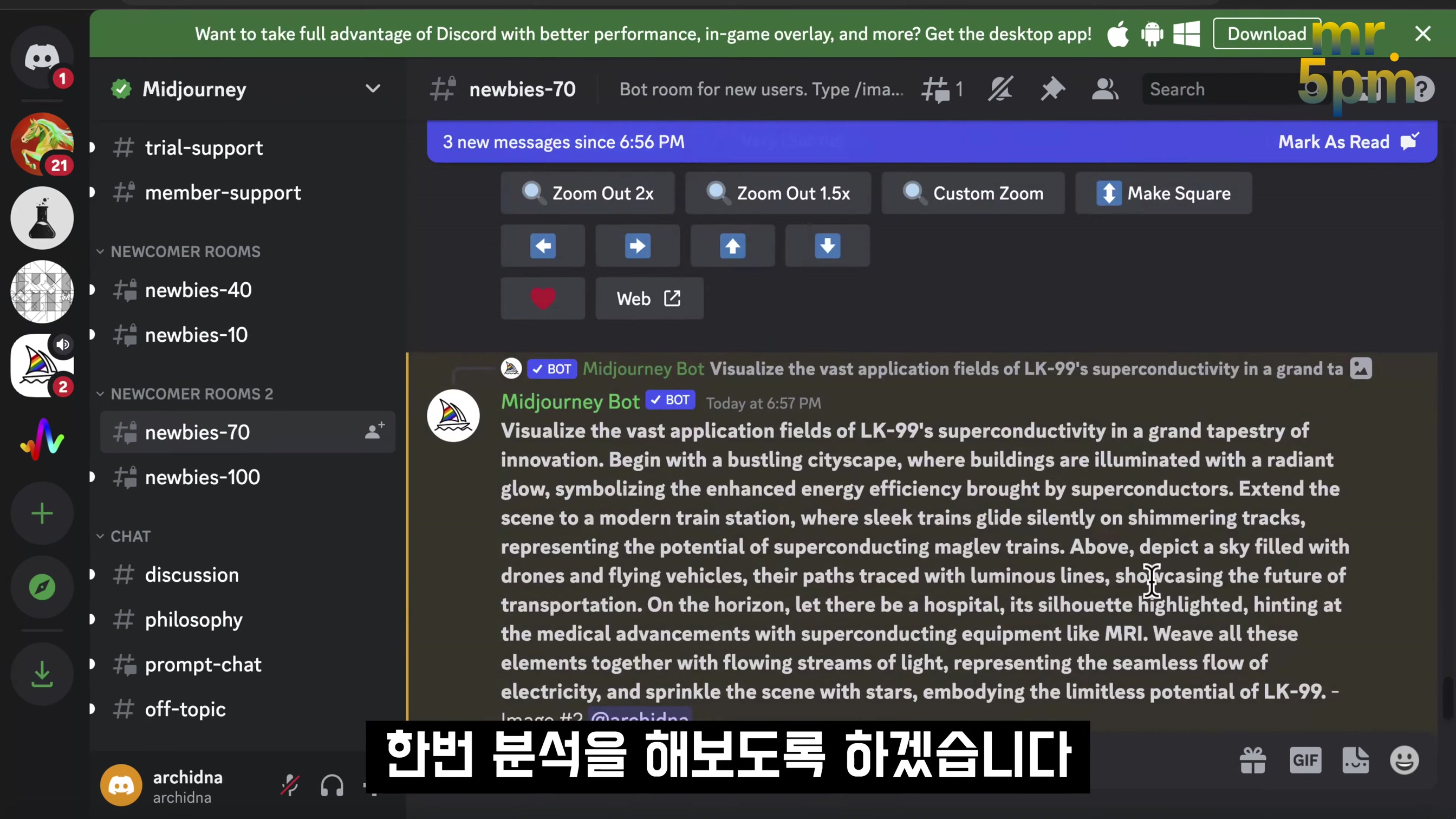Pan left with the left arrow button
Screen dimensions: 1456x819
(x=543, y=246)
